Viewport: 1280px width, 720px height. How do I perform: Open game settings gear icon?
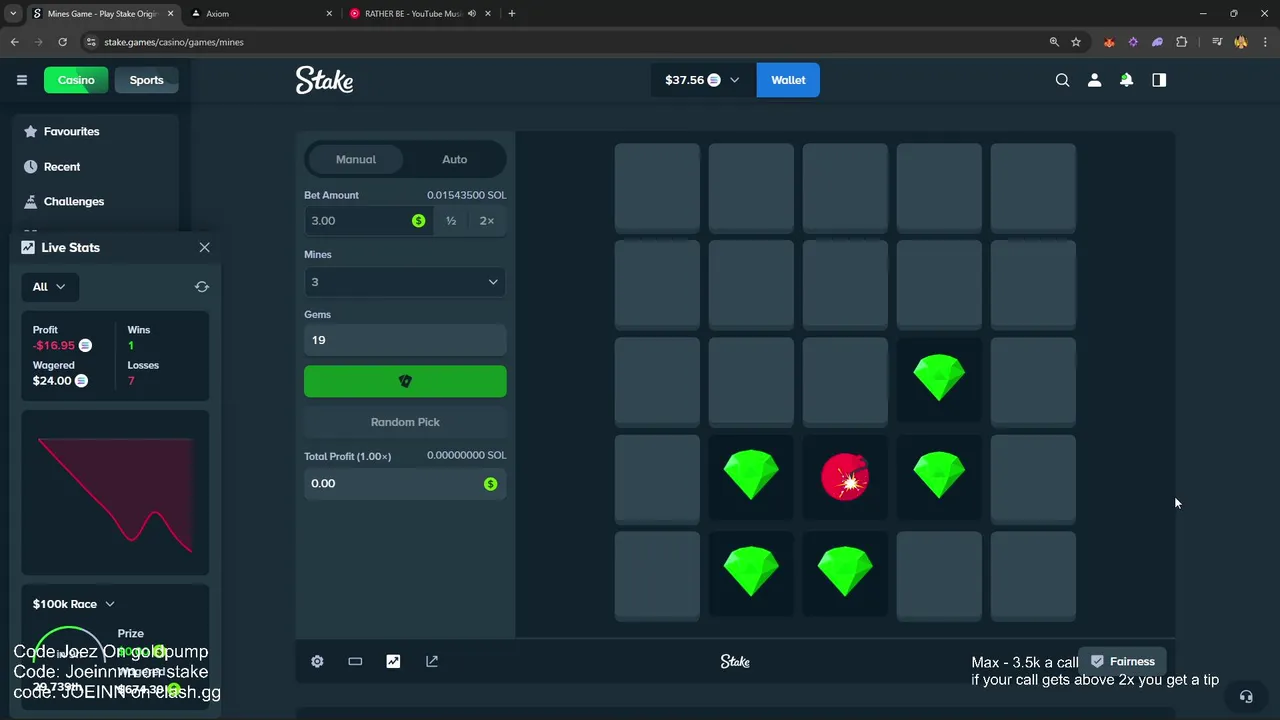click(317, 661)
